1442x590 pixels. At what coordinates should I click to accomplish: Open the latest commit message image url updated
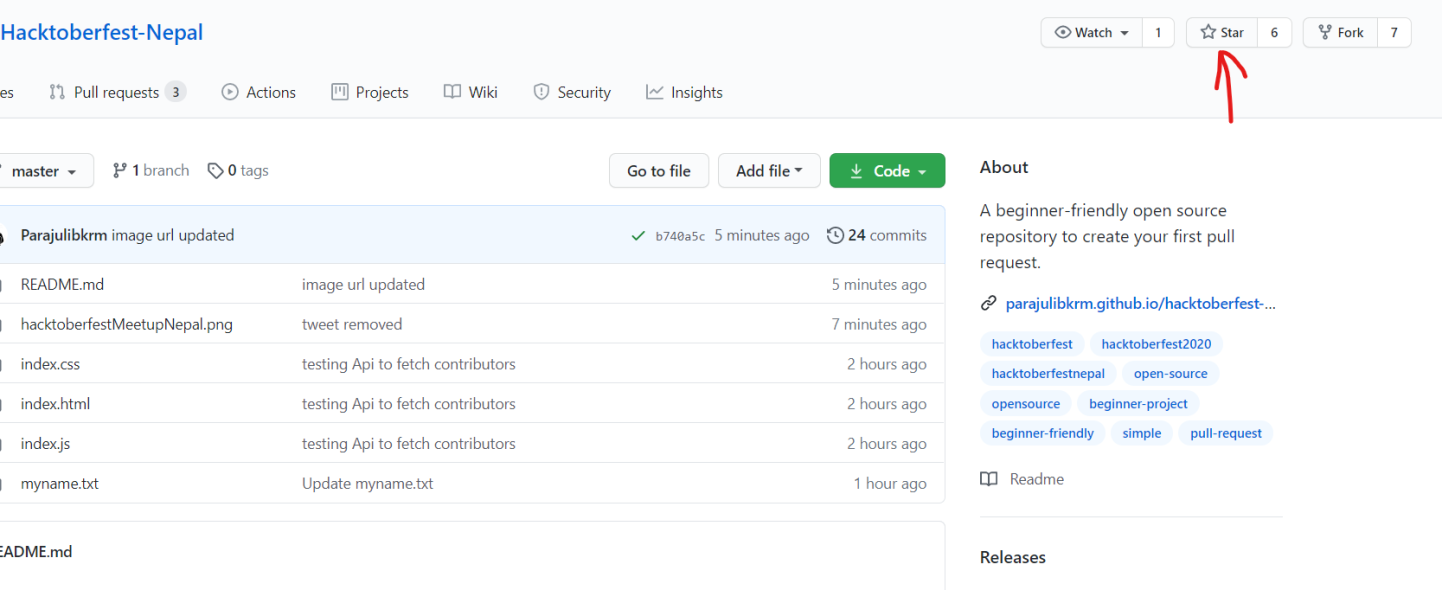173,236
